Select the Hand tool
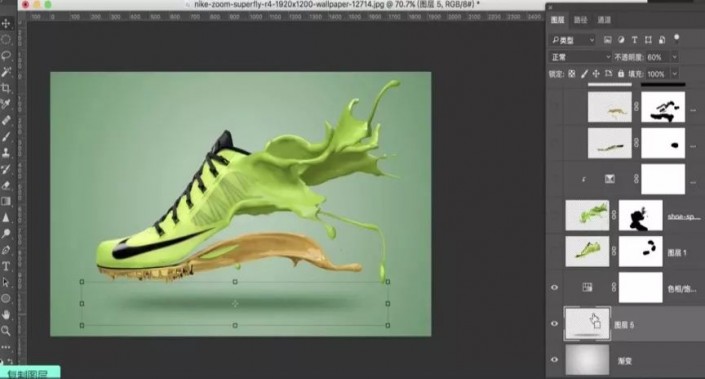This screenshot has width=705, height=379. tap(6, 315)
